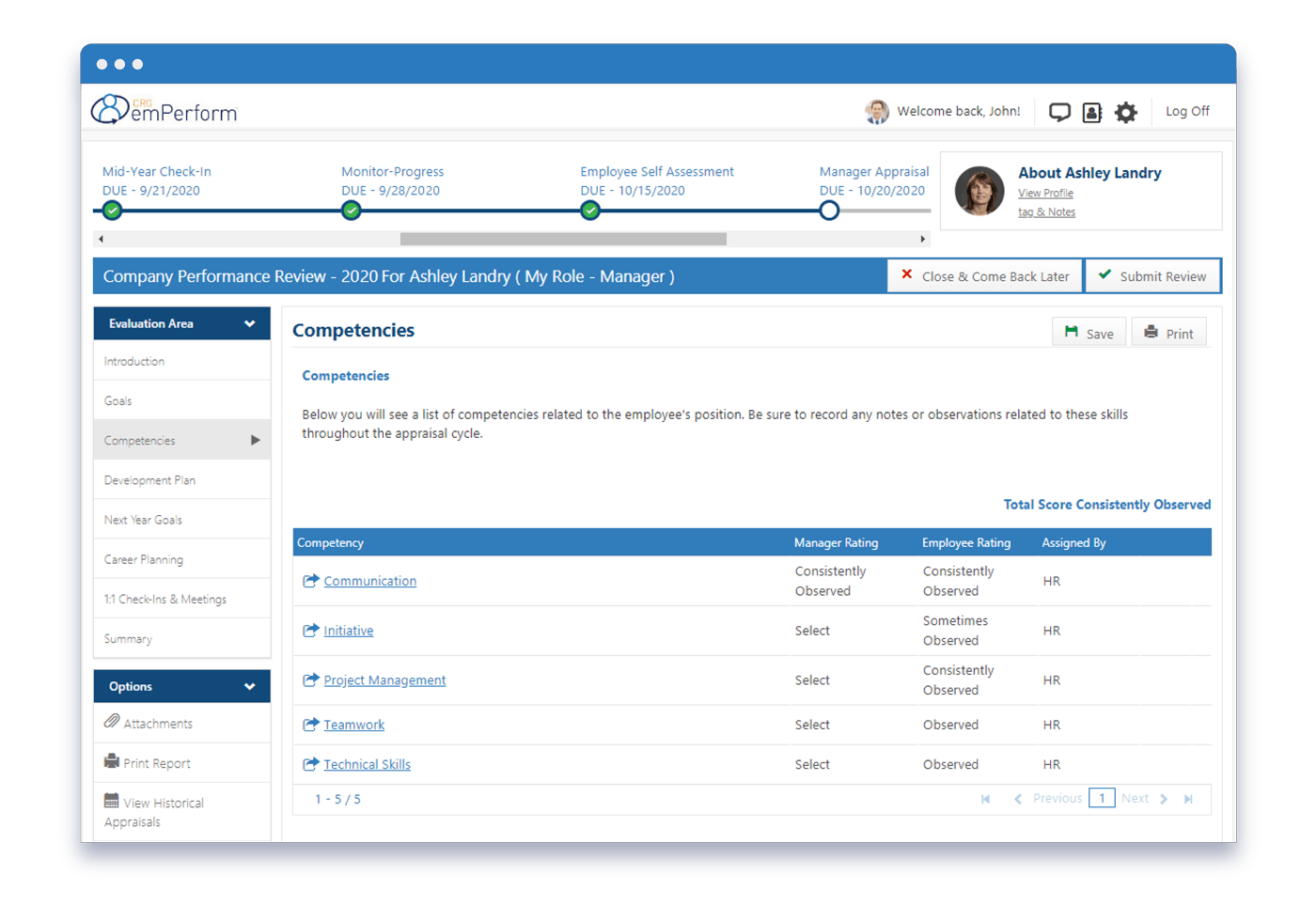Switch to the Summary section
This screenshot has width=1316, height=906.
coord(127,638)
